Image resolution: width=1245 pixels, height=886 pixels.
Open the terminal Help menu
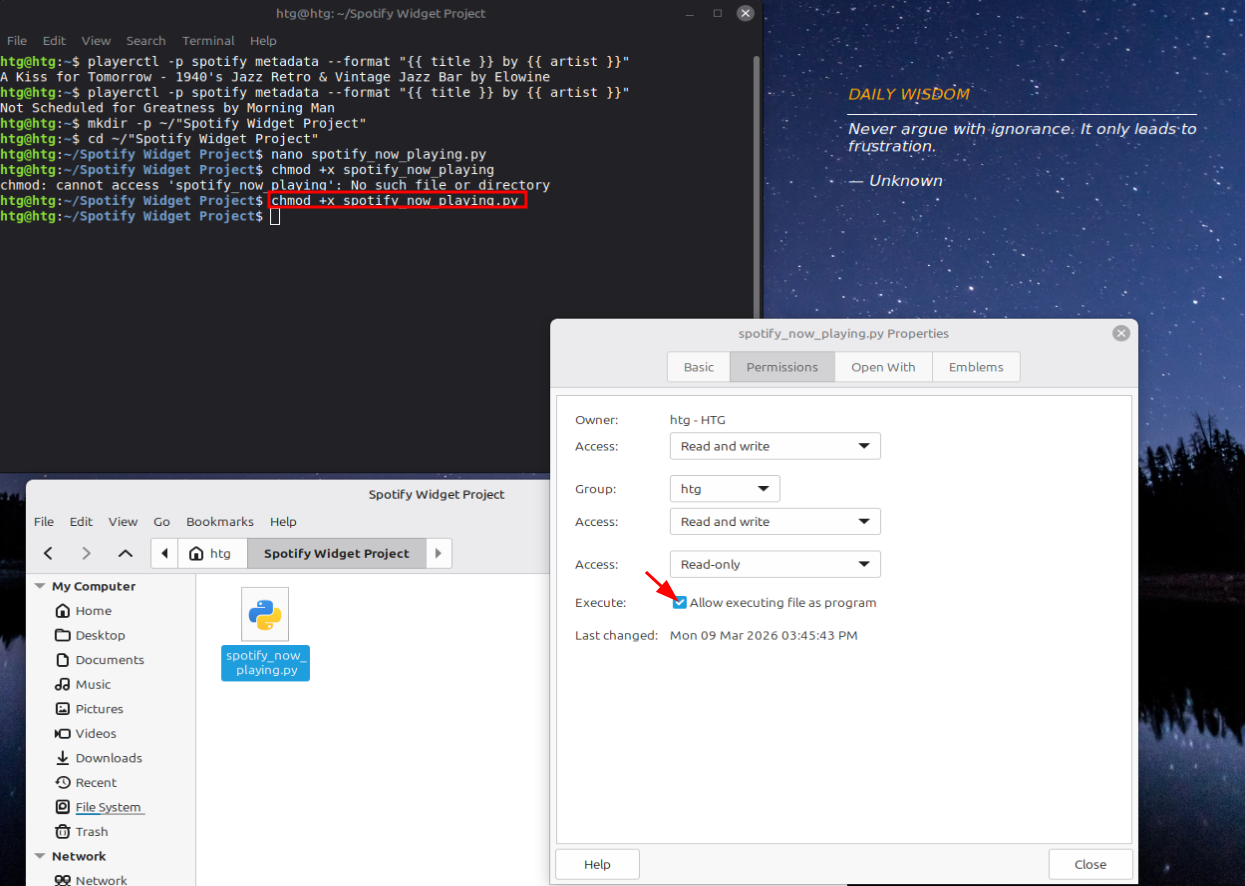tap(263, 41)
